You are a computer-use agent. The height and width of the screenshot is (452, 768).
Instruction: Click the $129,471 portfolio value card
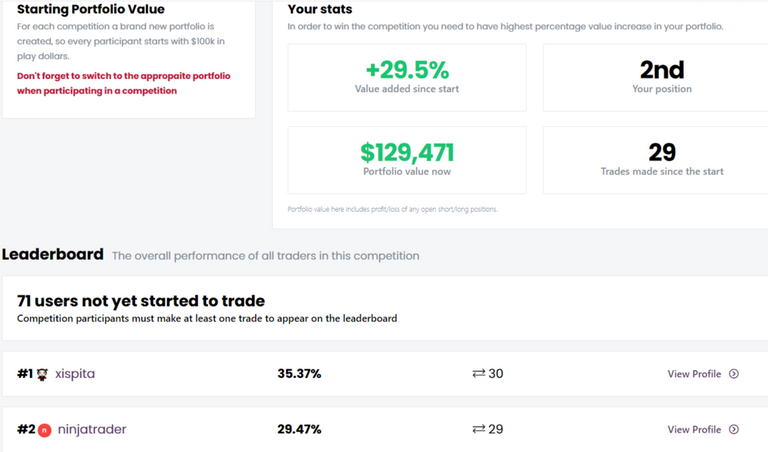tap(407, 160)
